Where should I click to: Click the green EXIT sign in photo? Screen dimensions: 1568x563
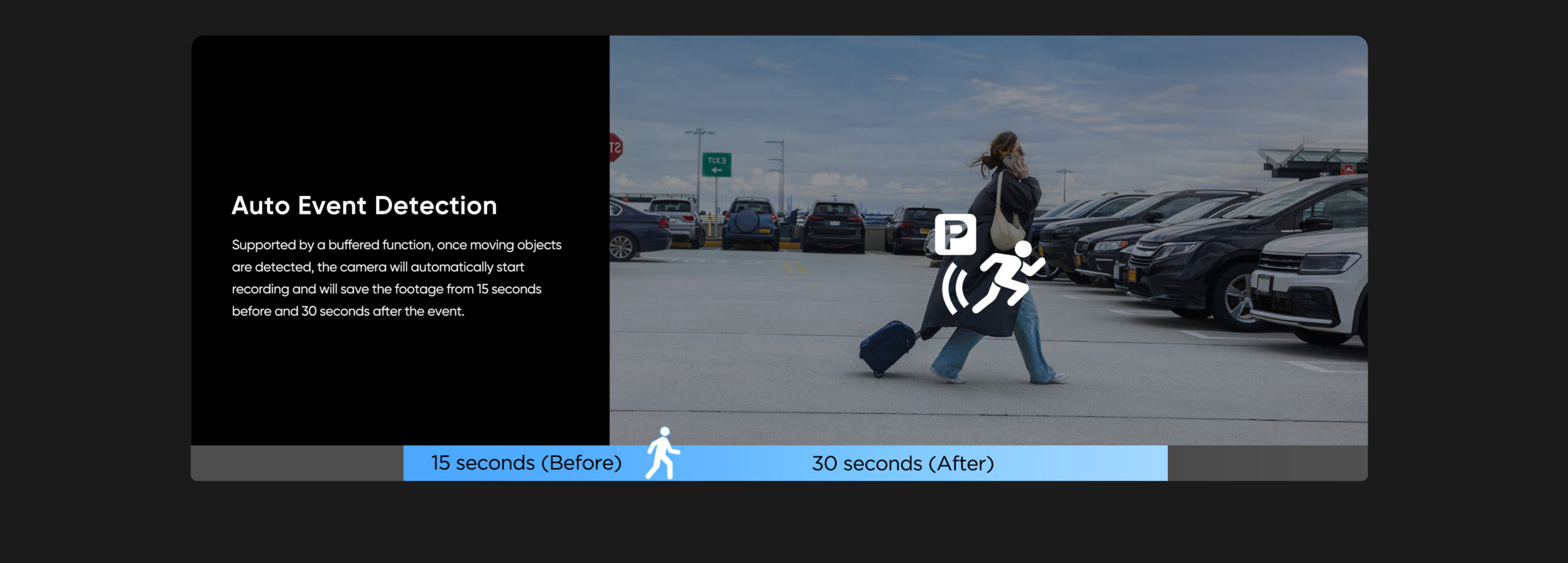(716, 164)
